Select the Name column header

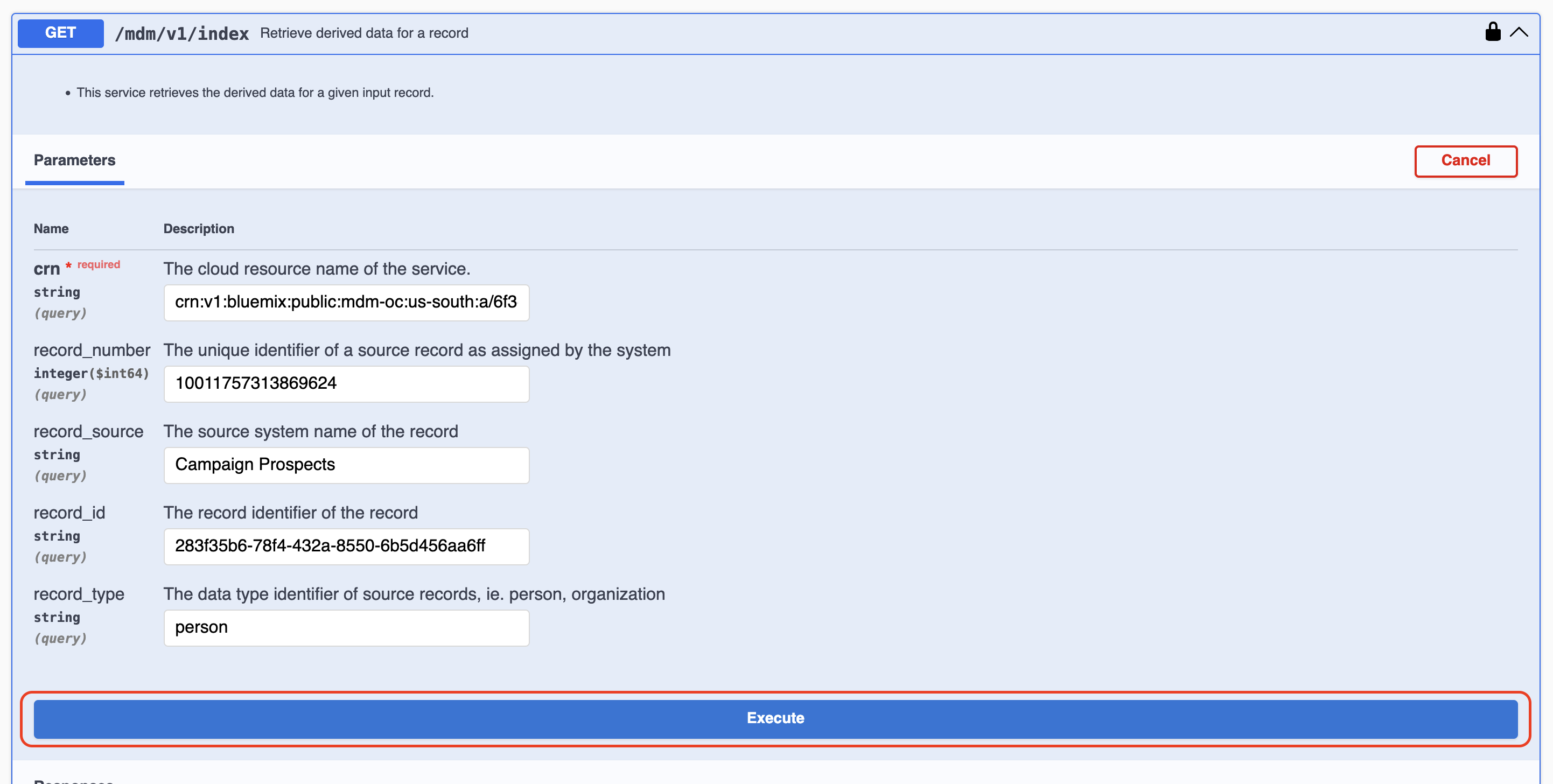click(51, 228)
